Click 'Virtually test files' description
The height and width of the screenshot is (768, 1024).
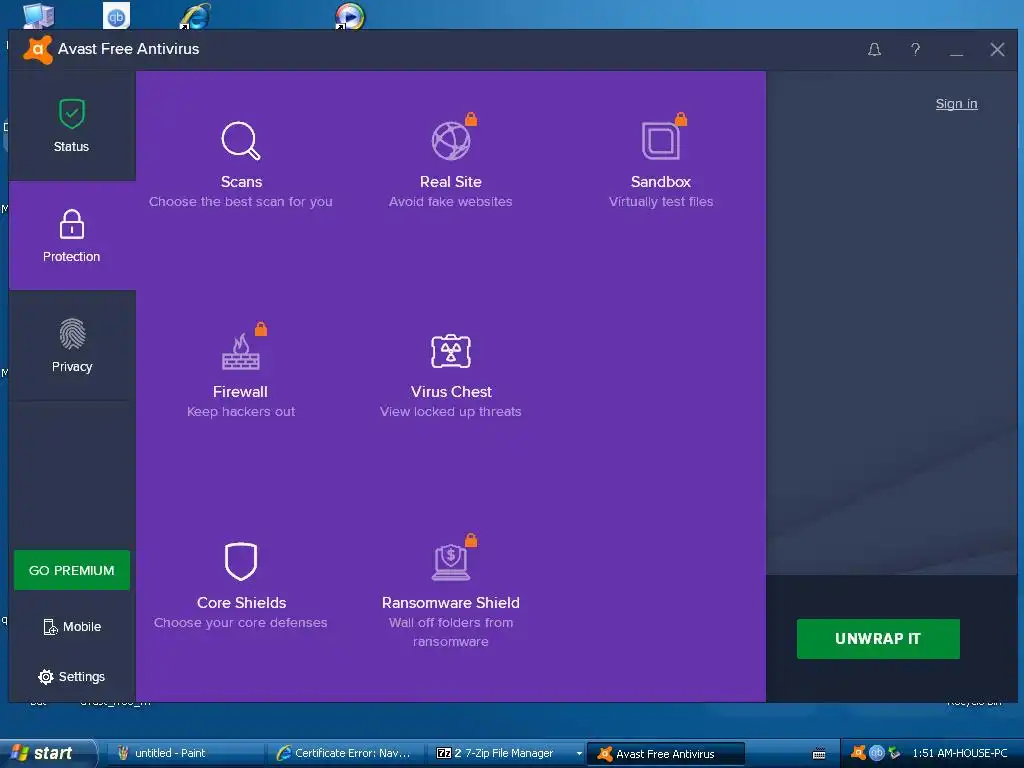661,202
